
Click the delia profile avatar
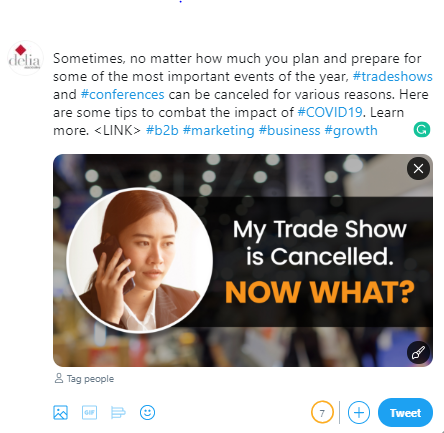(25, 58)
